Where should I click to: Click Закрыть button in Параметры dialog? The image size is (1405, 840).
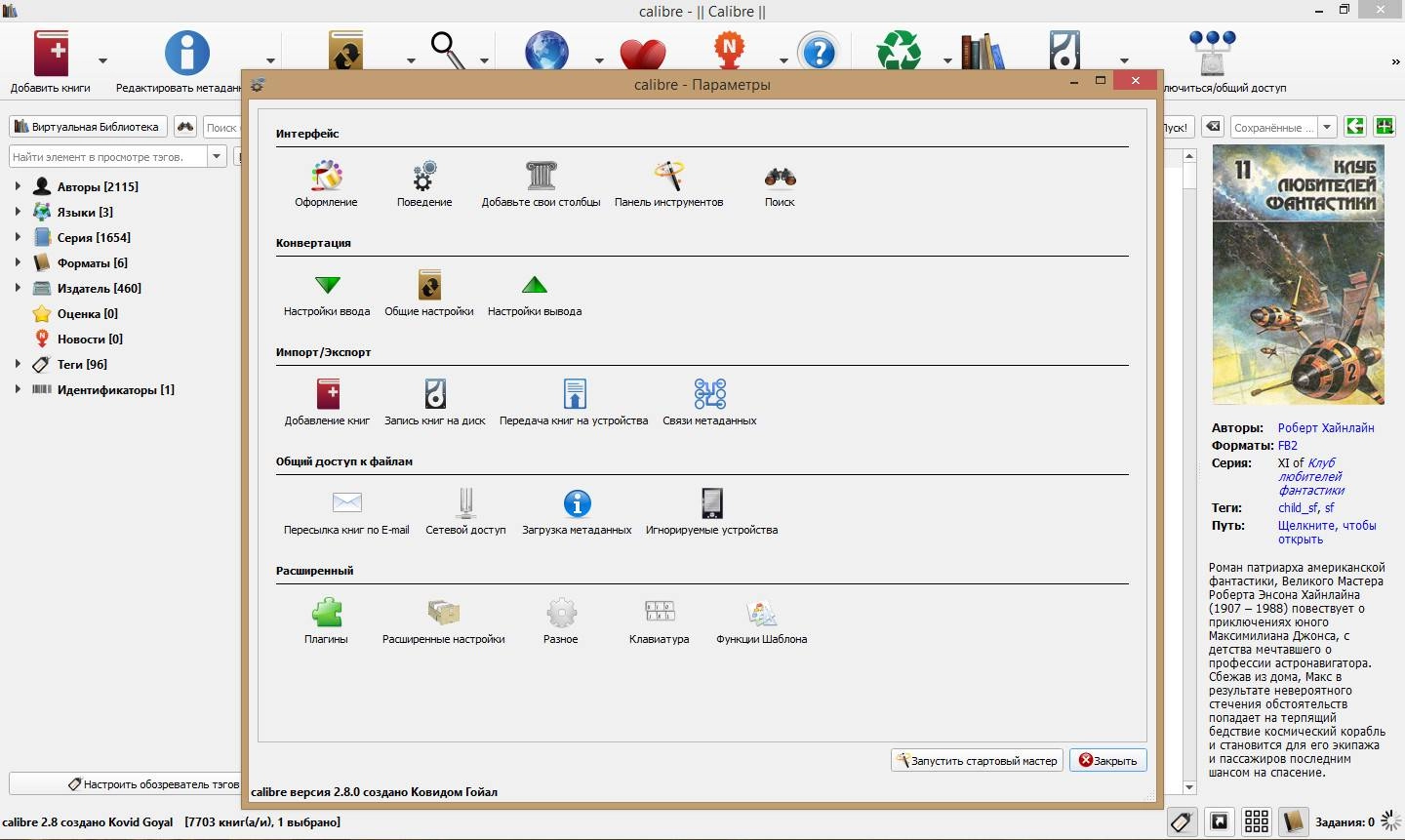tap(1108, 760)
